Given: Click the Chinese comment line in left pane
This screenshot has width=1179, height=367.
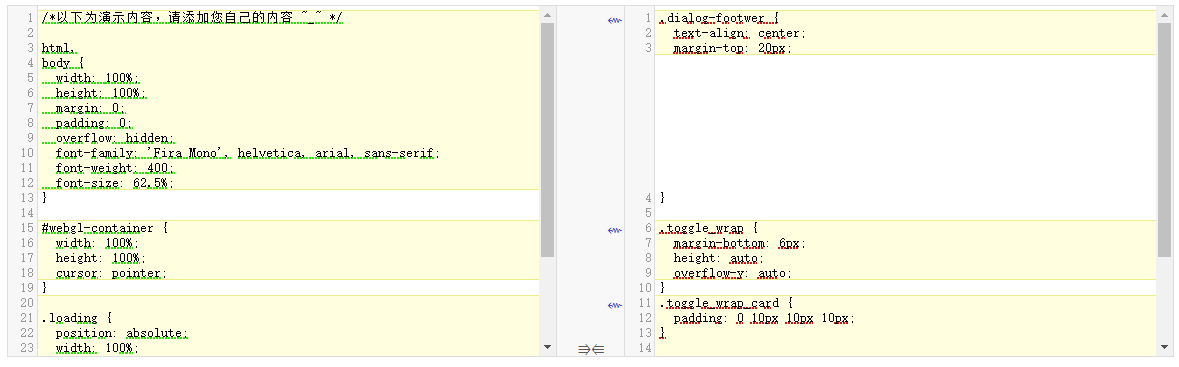Looking at the screenshot, I should tap(192, 17).
